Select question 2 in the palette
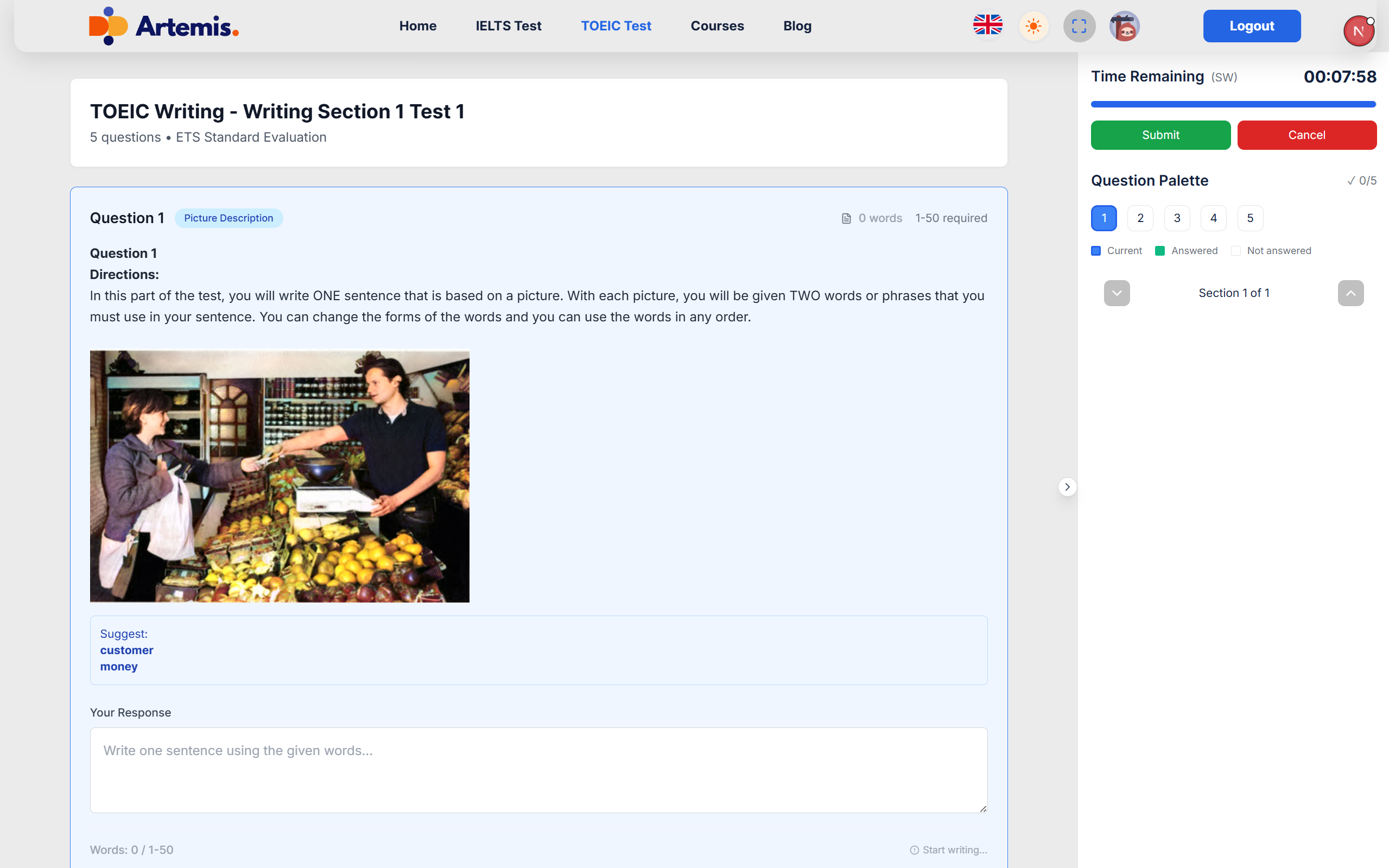The height and width of the screenshot is (868, 1389). [x=1140, y=218]
